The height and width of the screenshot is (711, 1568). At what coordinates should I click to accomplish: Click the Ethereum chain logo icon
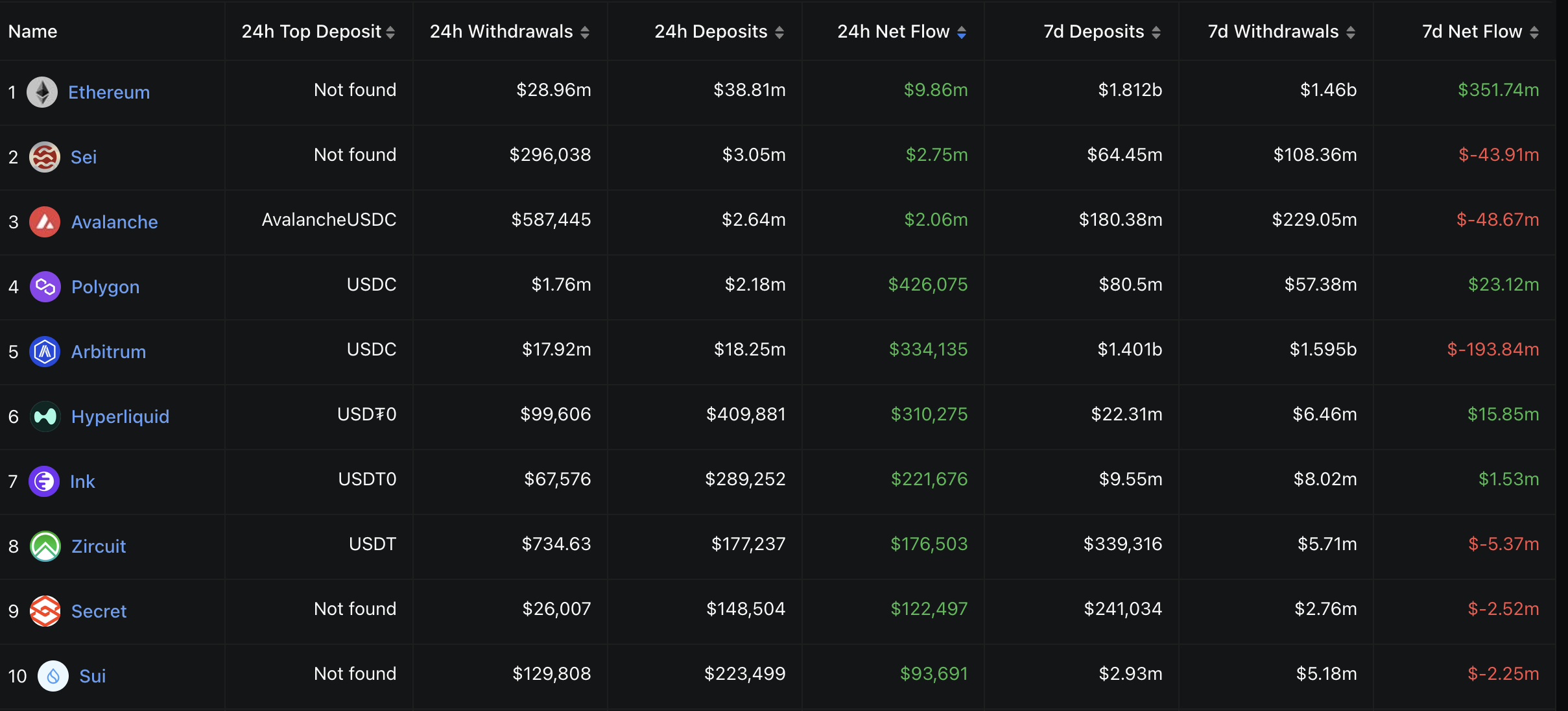[42, 92]
